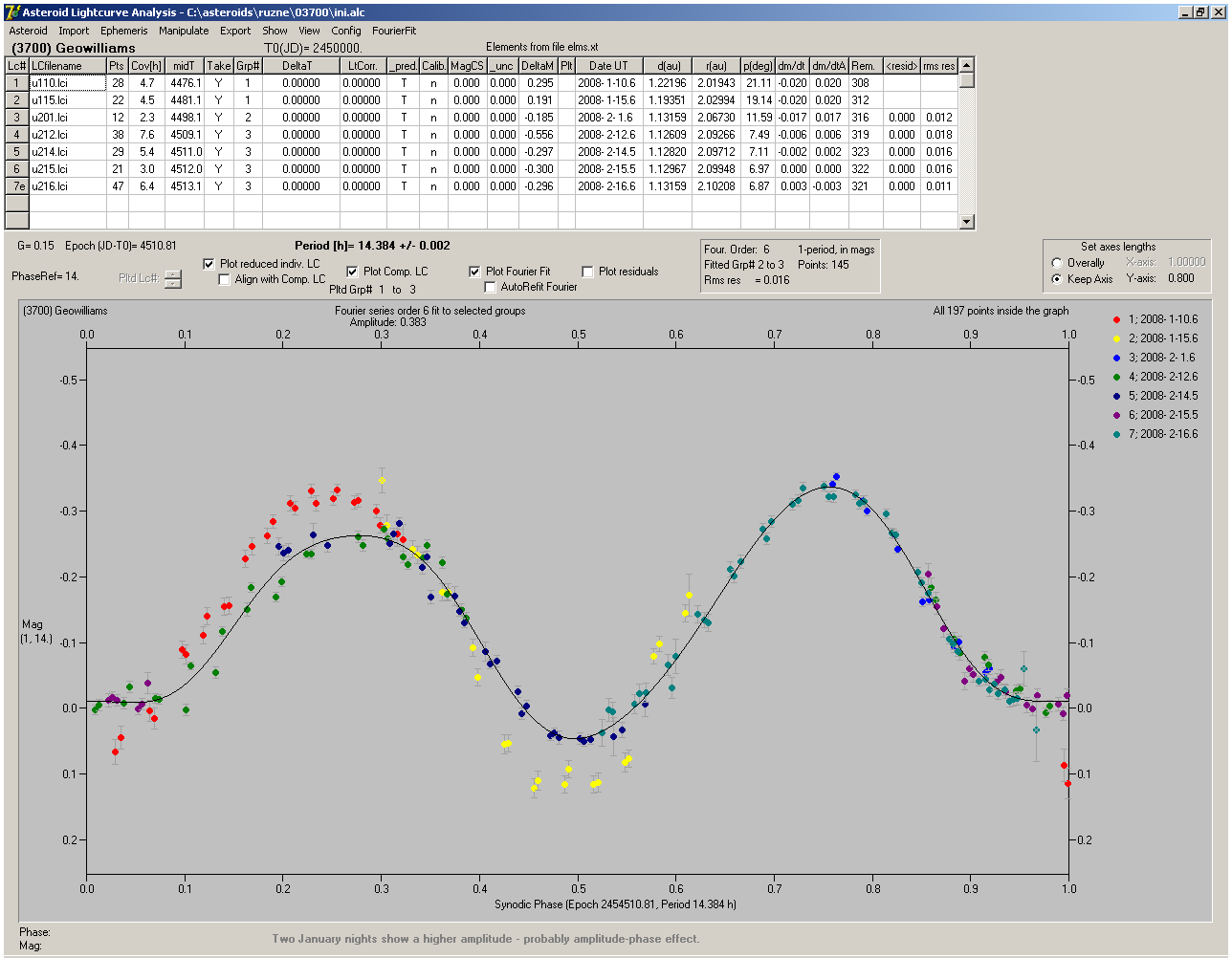Toggle Plot Fourier Fit checkbox
The image size is (1232, 958).
474,272
